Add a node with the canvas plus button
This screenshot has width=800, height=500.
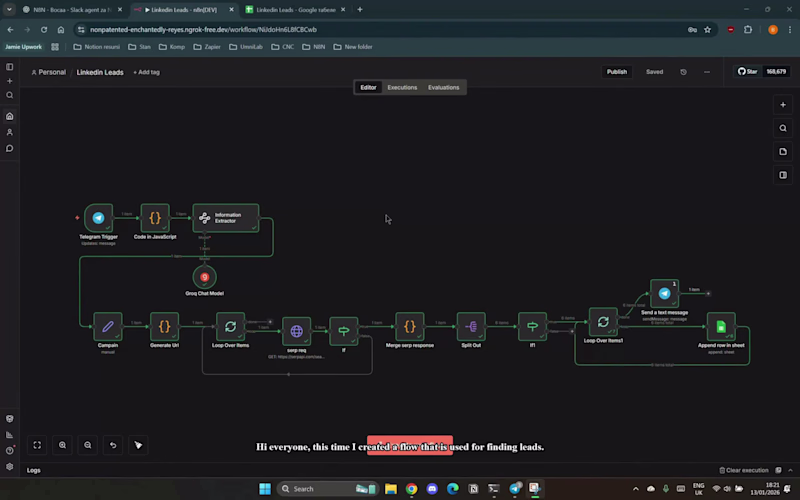point(783,105)
